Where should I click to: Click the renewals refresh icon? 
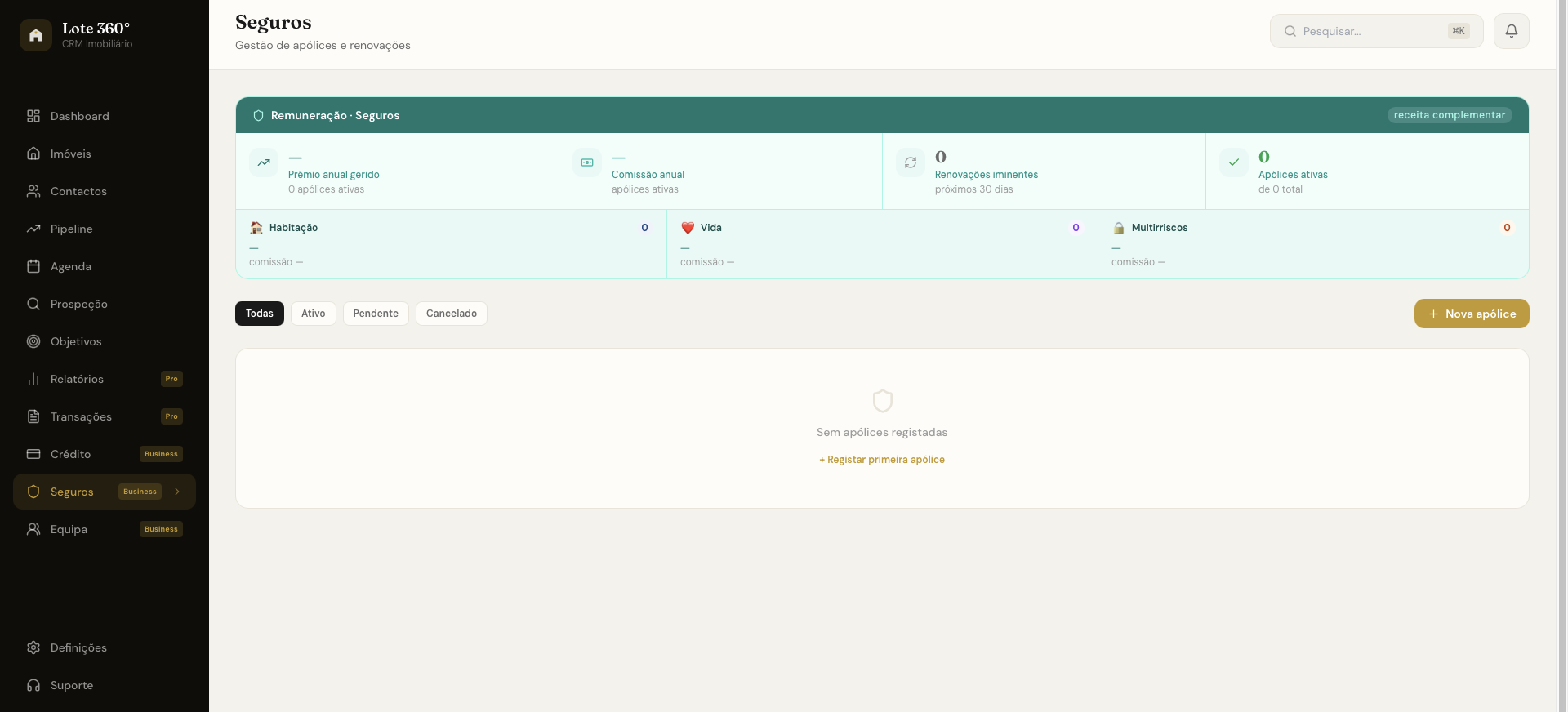911,162
